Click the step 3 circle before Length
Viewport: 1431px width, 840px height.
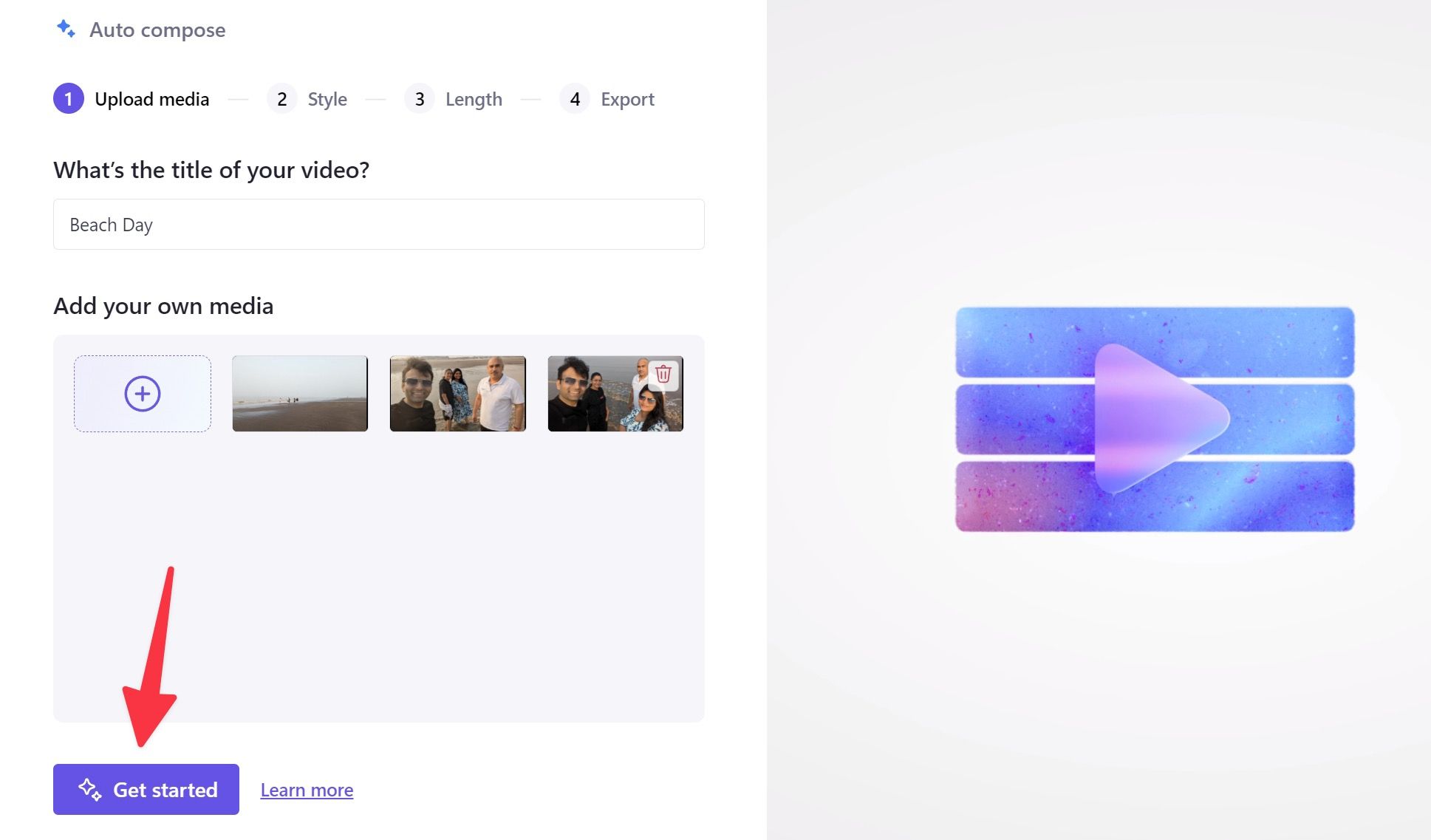coord(420,99)
